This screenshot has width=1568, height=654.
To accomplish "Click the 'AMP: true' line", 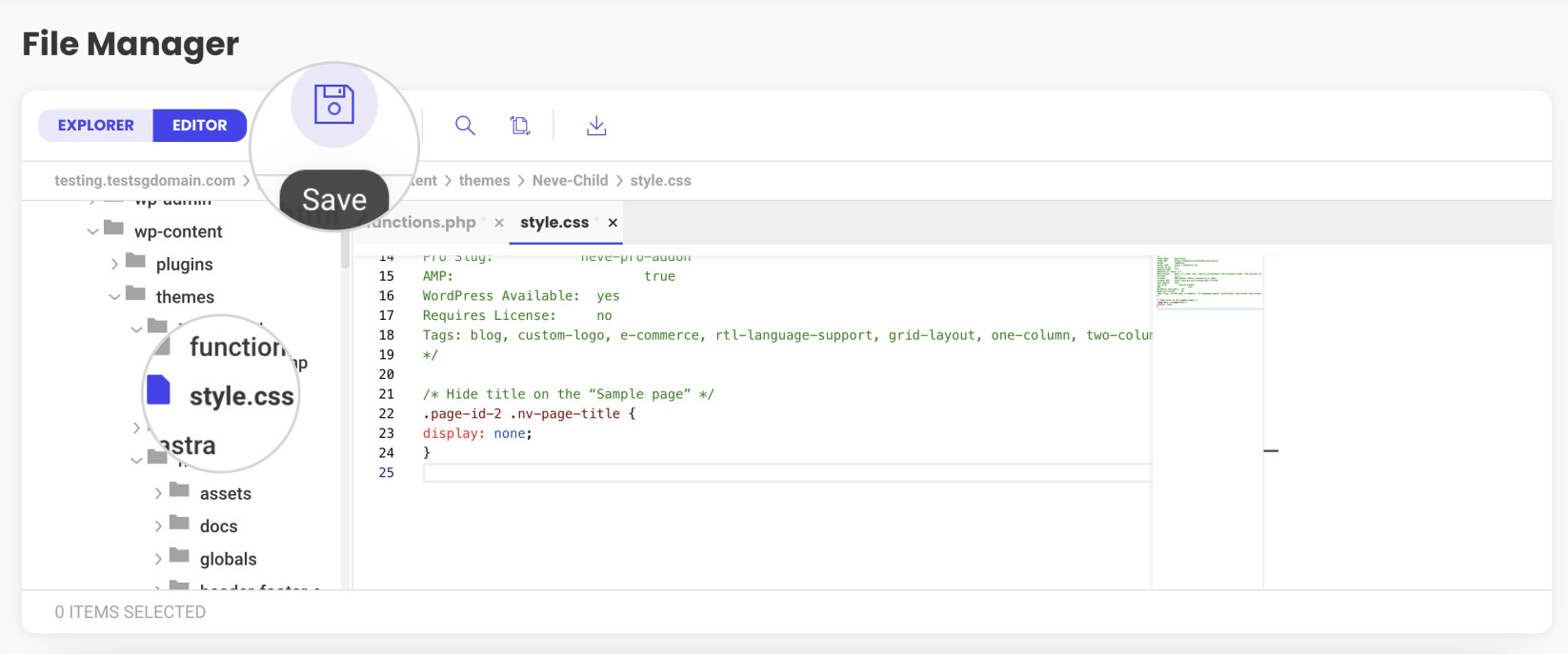I will 549,276.
